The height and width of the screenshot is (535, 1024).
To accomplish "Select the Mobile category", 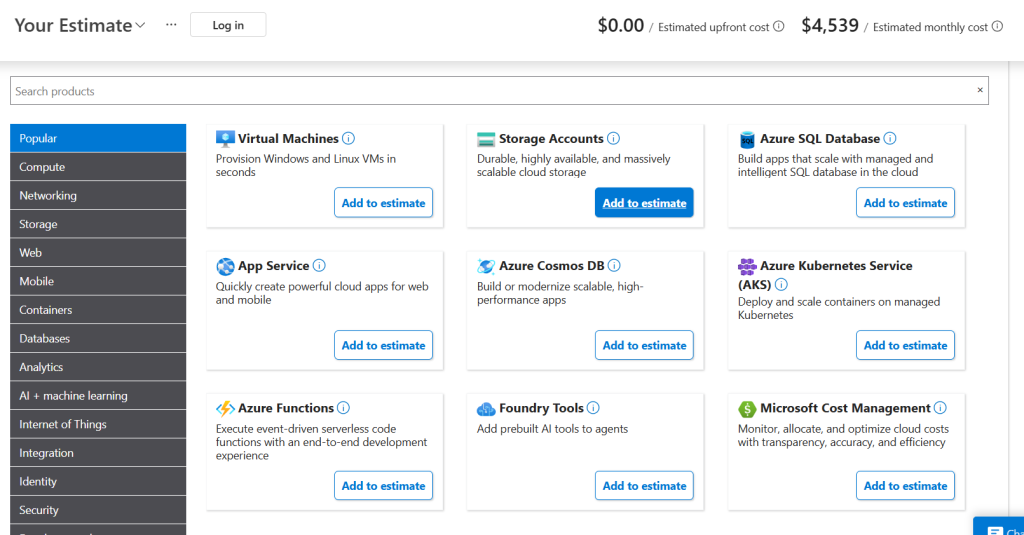I will (x=98, y=282).
